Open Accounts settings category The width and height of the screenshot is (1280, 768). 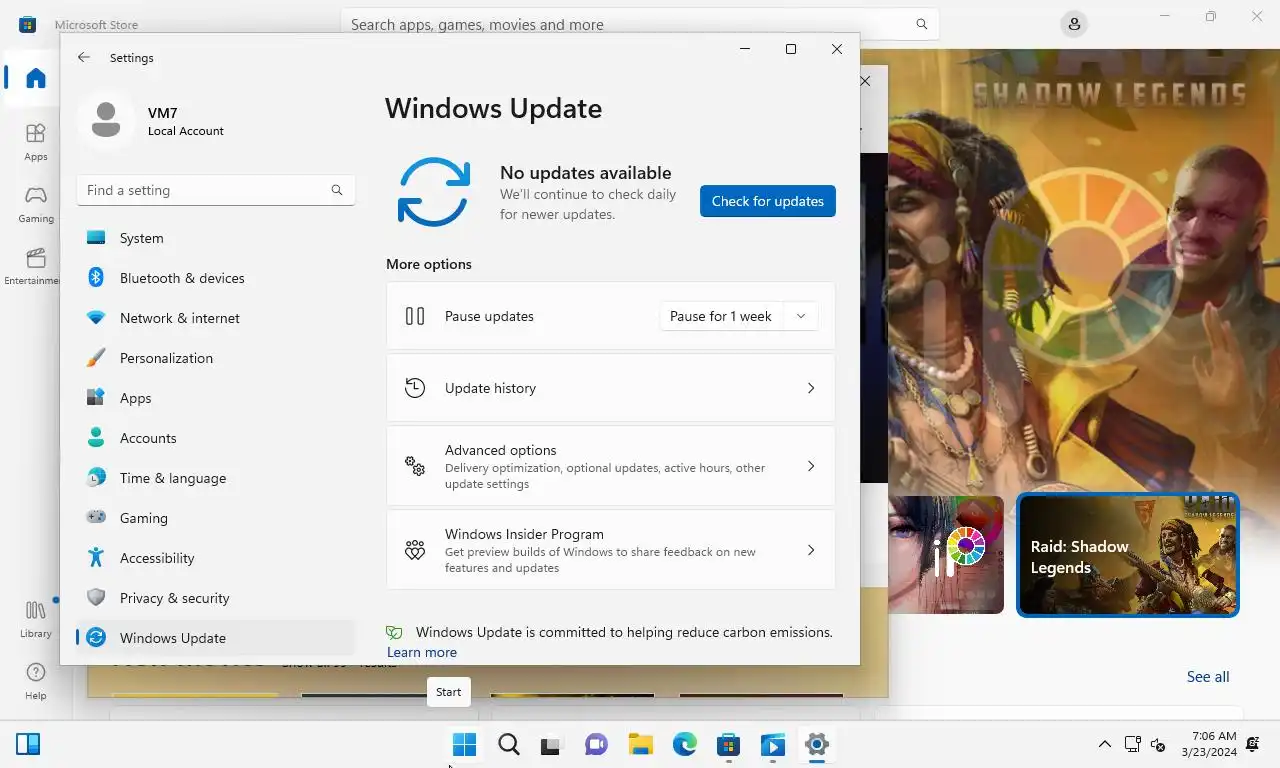click(215, 438)
